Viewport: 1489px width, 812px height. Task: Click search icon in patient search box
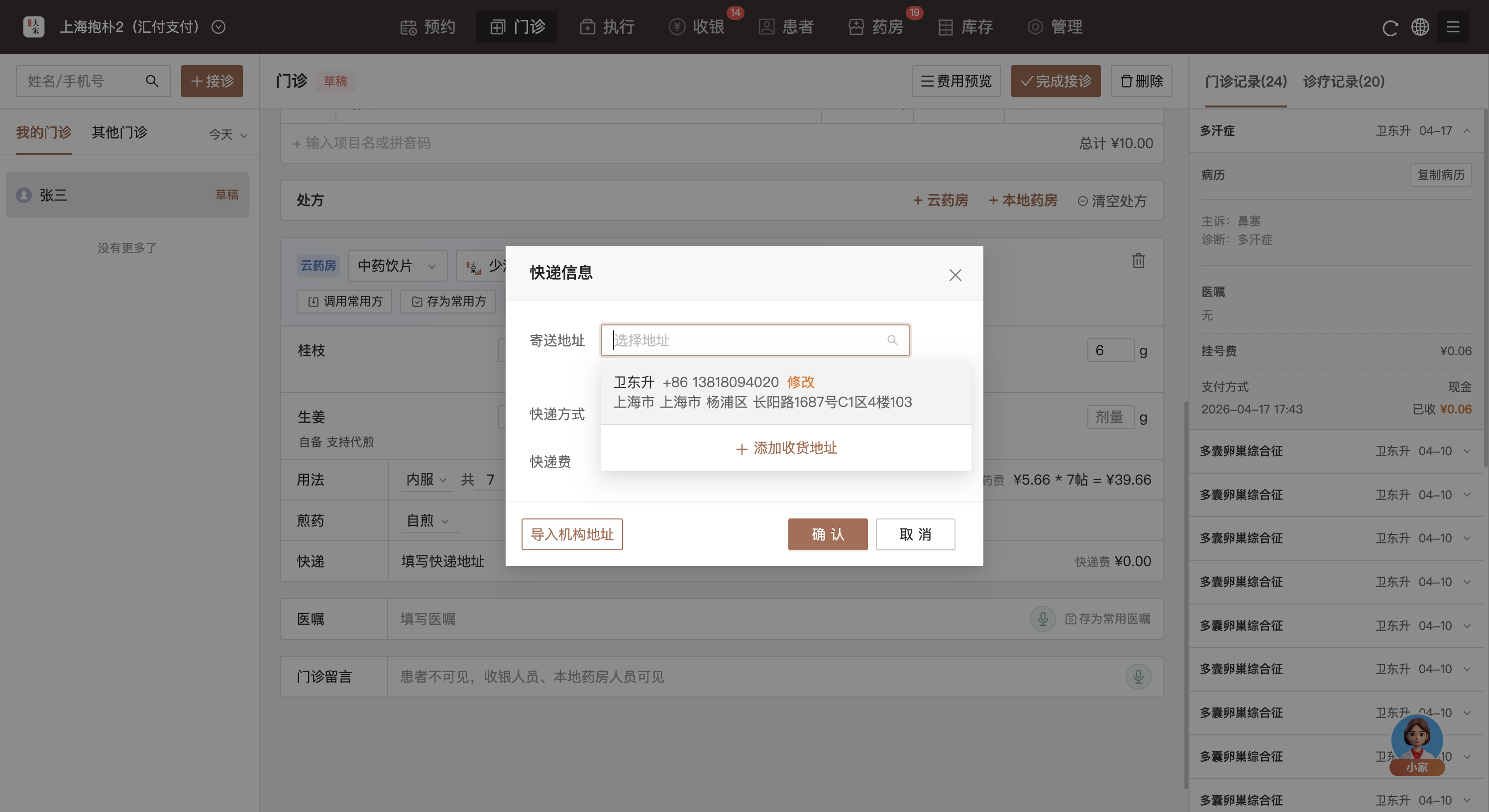[152, 81]
